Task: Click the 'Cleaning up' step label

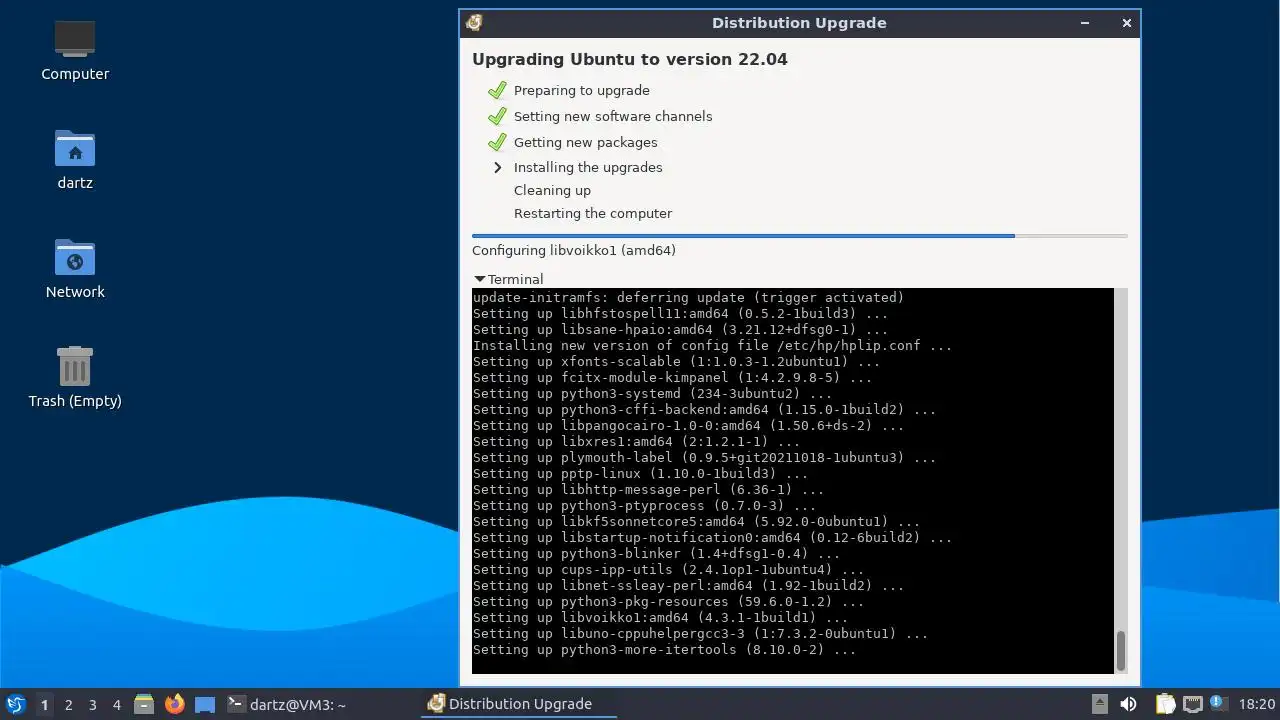Action: pyautogui.click(x=552, y=190)
